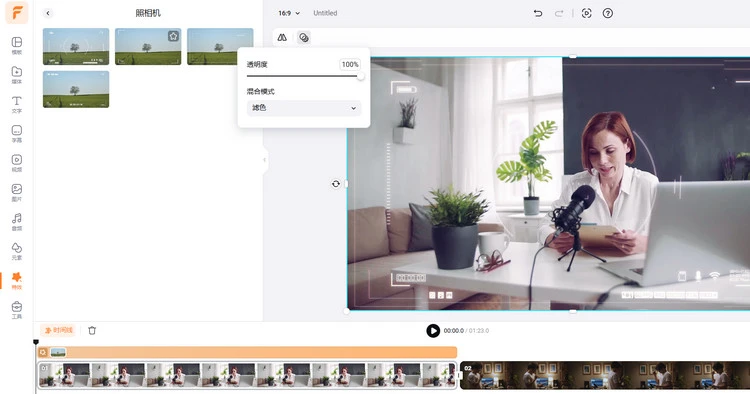Select the second camera effect thumbnail

[148, 46]
